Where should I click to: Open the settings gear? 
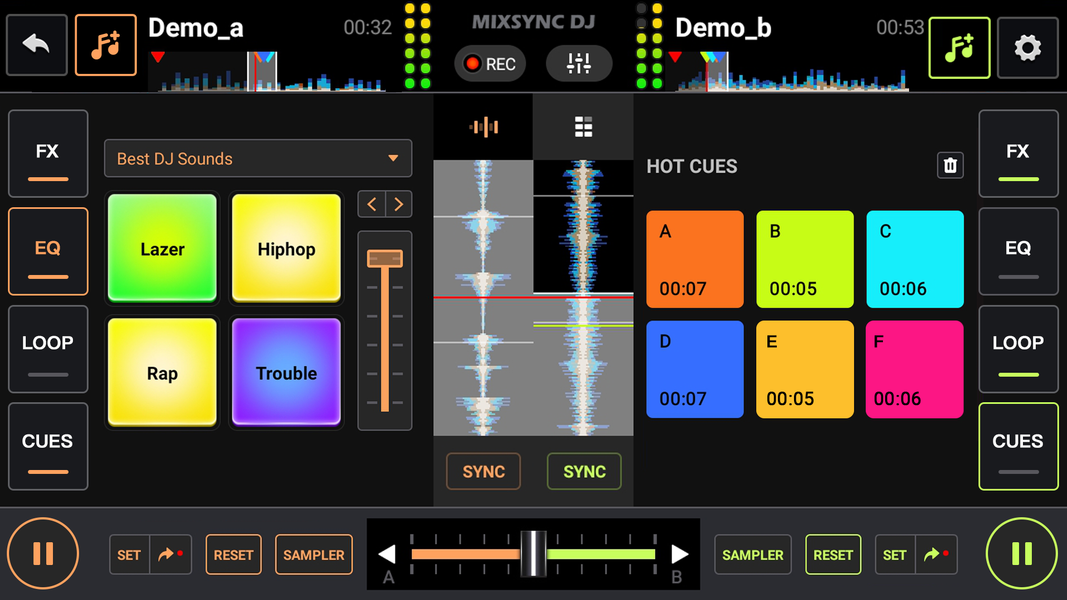point(1027,47)
